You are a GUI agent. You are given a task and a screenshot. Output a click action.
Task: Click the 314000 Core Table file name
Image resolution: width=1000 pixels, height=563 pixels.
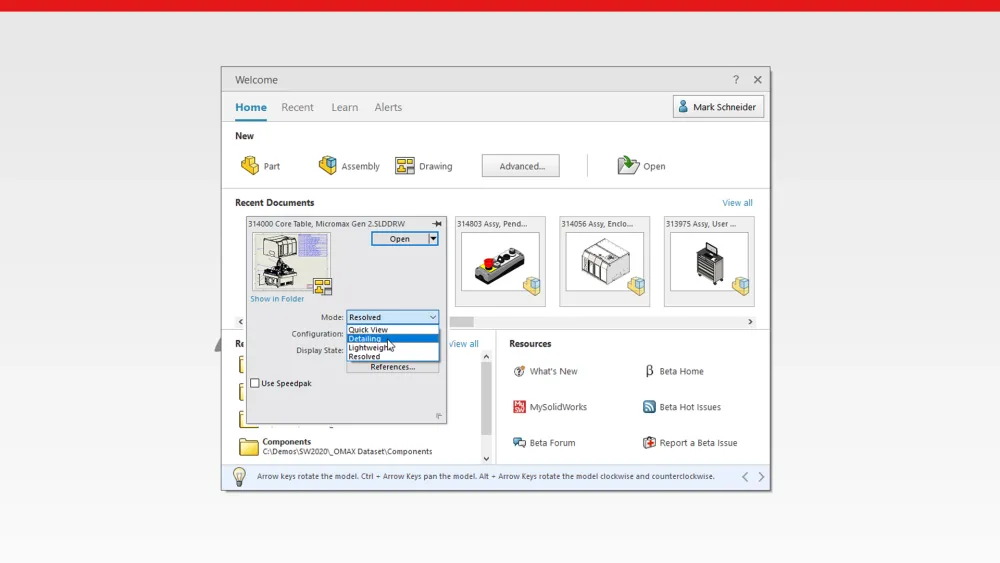(326, 224)
